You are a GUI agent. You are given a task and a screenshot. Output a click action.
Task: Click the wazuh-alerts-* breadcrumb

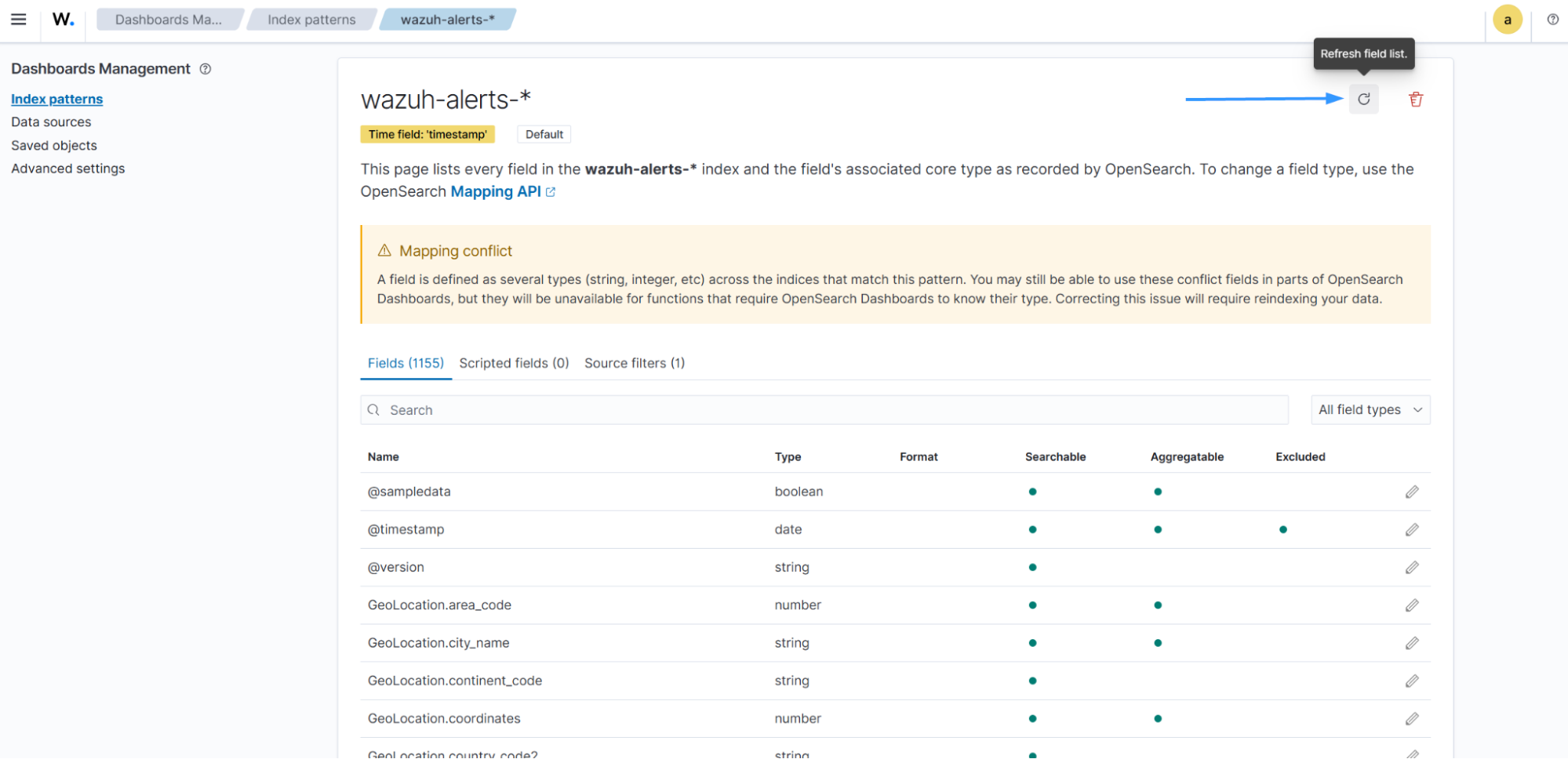447,20
